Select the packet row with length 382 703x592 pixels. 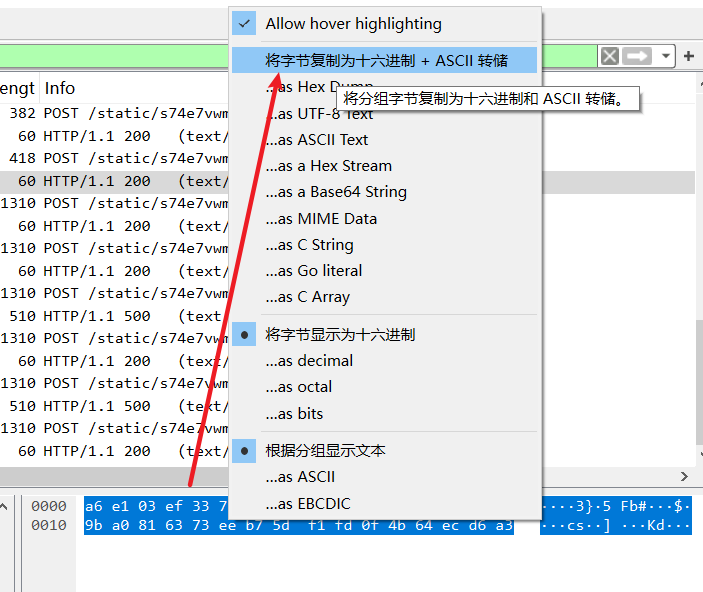114,113
